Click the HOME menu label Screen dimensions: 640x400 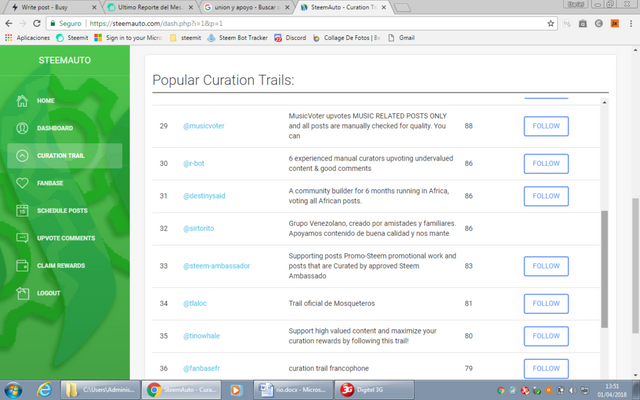pyautogui.click(x=46, y=101)
